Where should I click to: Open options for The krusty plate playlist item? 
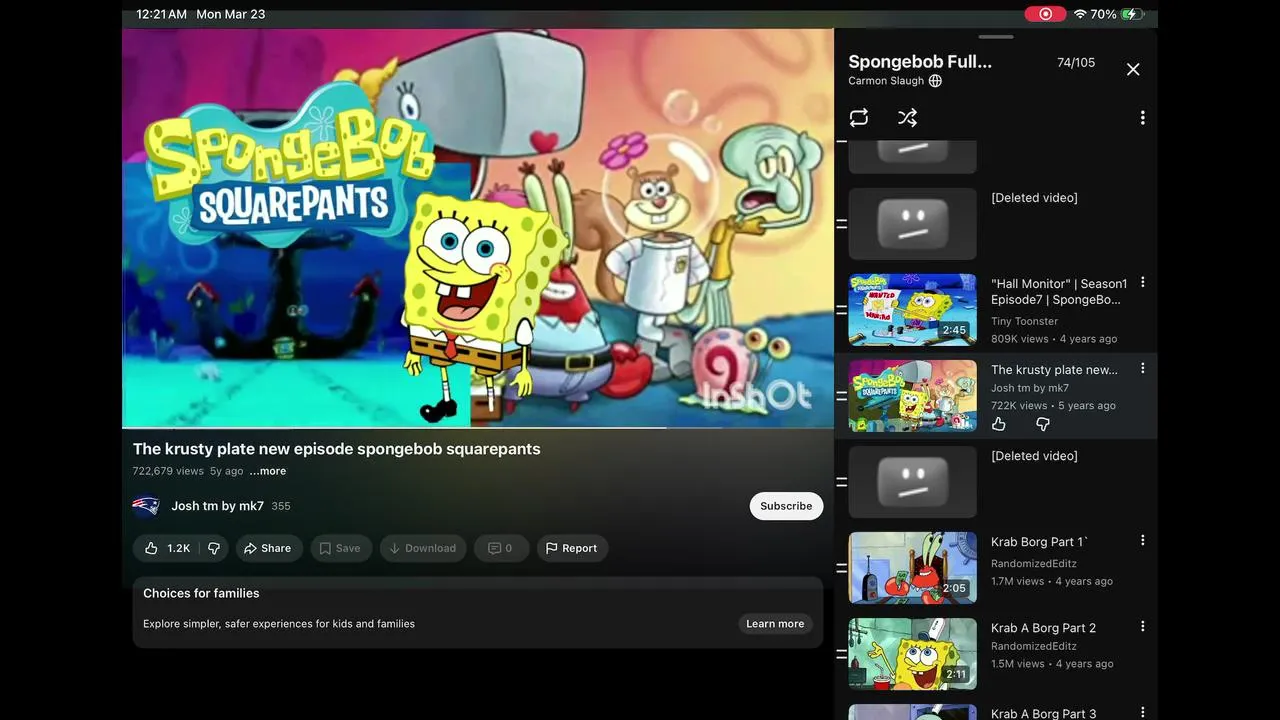(1142, 369)
